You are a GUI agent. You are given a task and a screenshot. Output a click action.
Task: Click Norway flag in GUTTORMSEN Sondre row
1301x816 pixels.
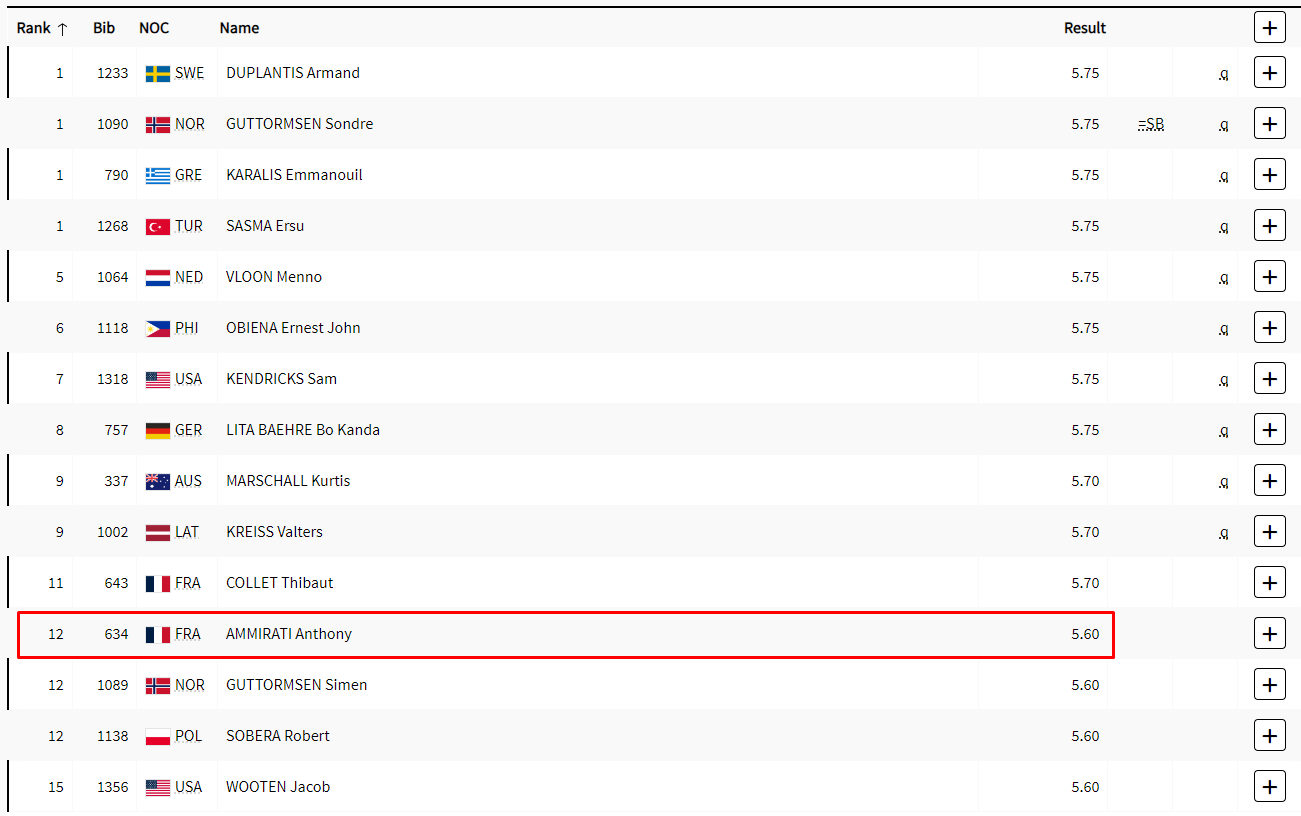(x=157, y=125)
